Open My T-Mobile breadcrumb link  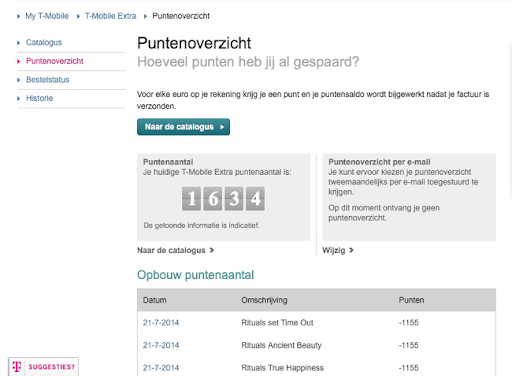click(x=47, y=16)
